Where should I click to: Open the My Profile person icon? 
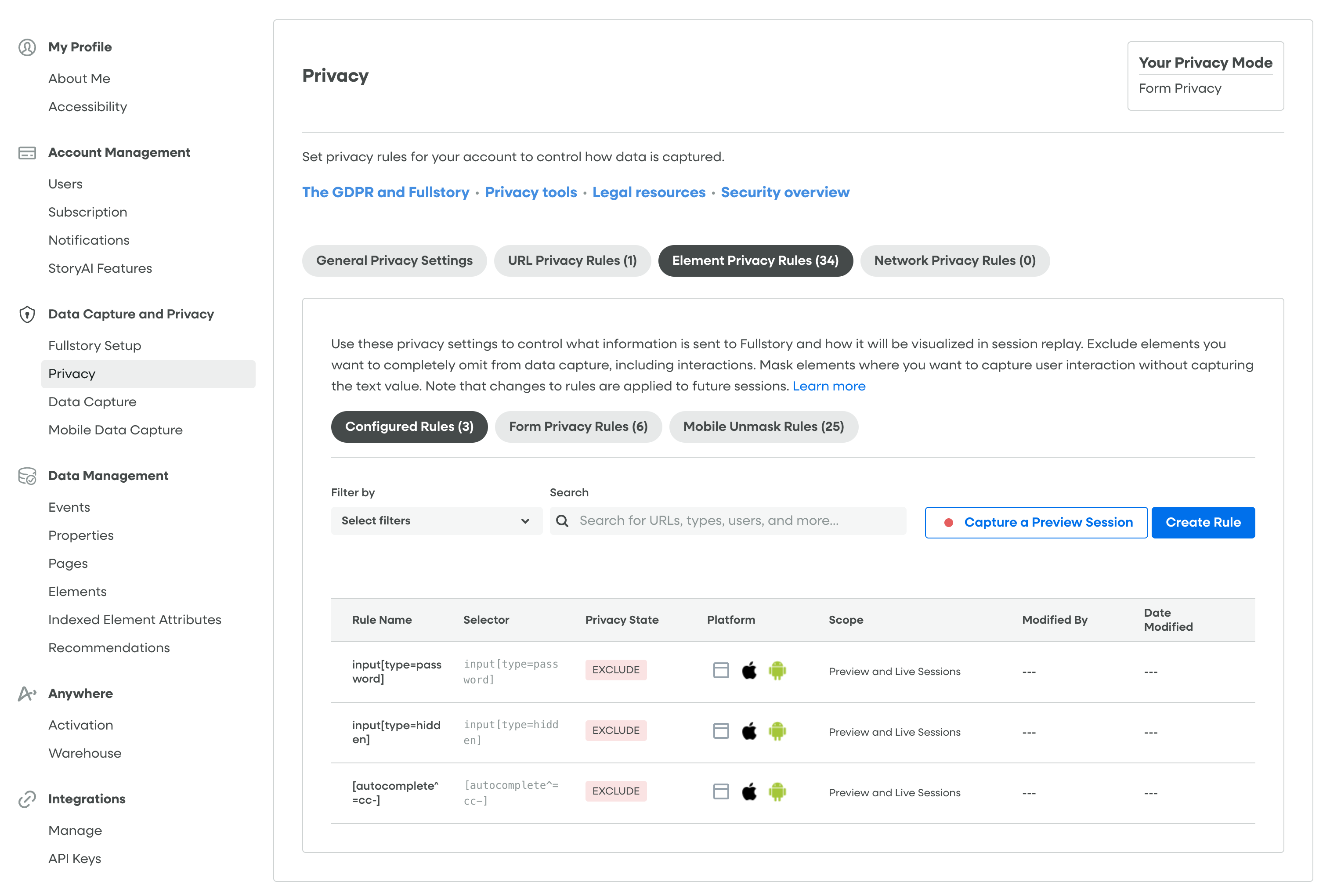tap(26, 47)
